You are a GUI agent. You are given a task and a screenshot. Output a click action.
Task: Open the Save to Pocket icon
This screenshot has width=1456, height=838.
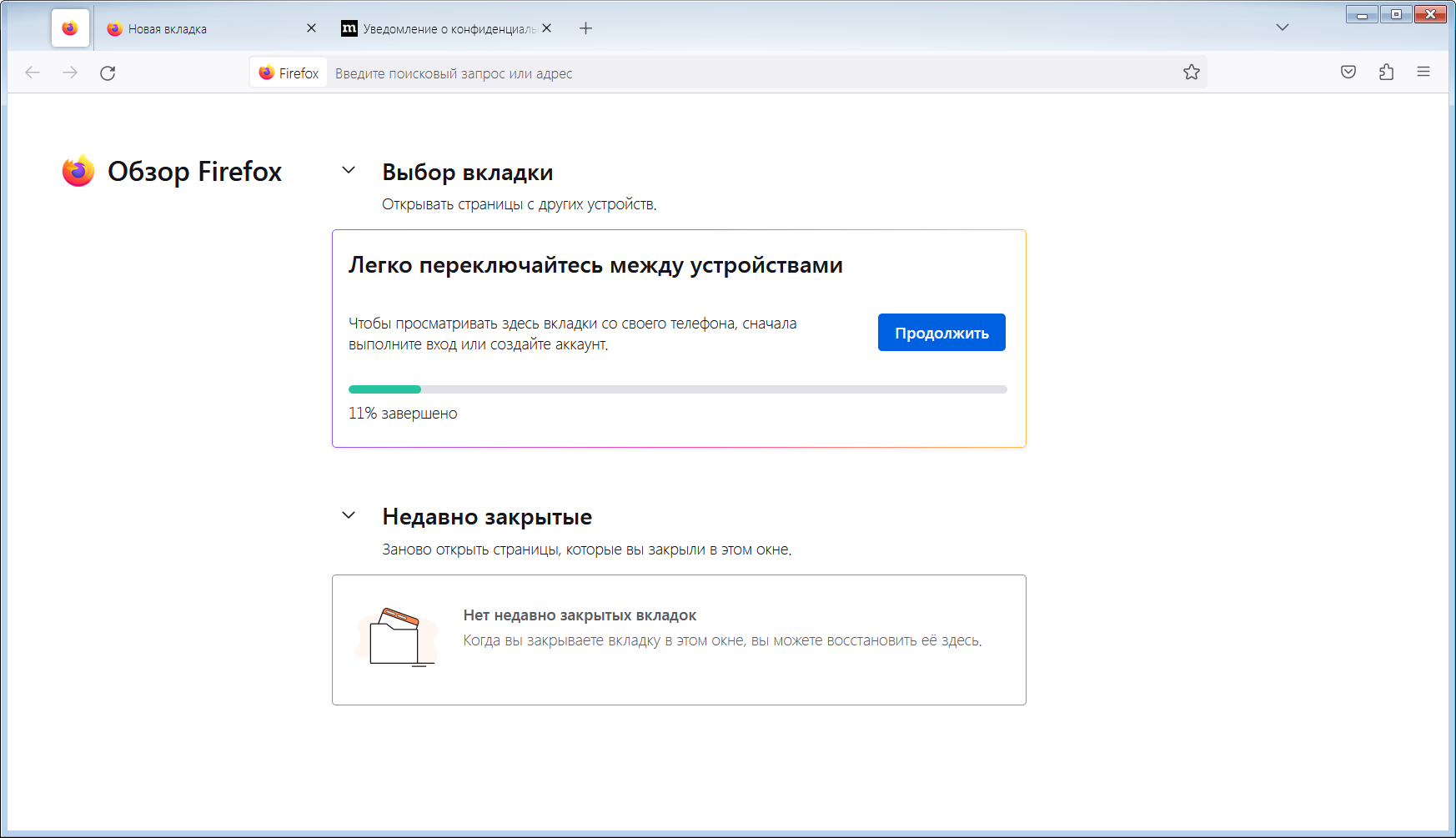pyautogui.click(x=1348, y=73)
